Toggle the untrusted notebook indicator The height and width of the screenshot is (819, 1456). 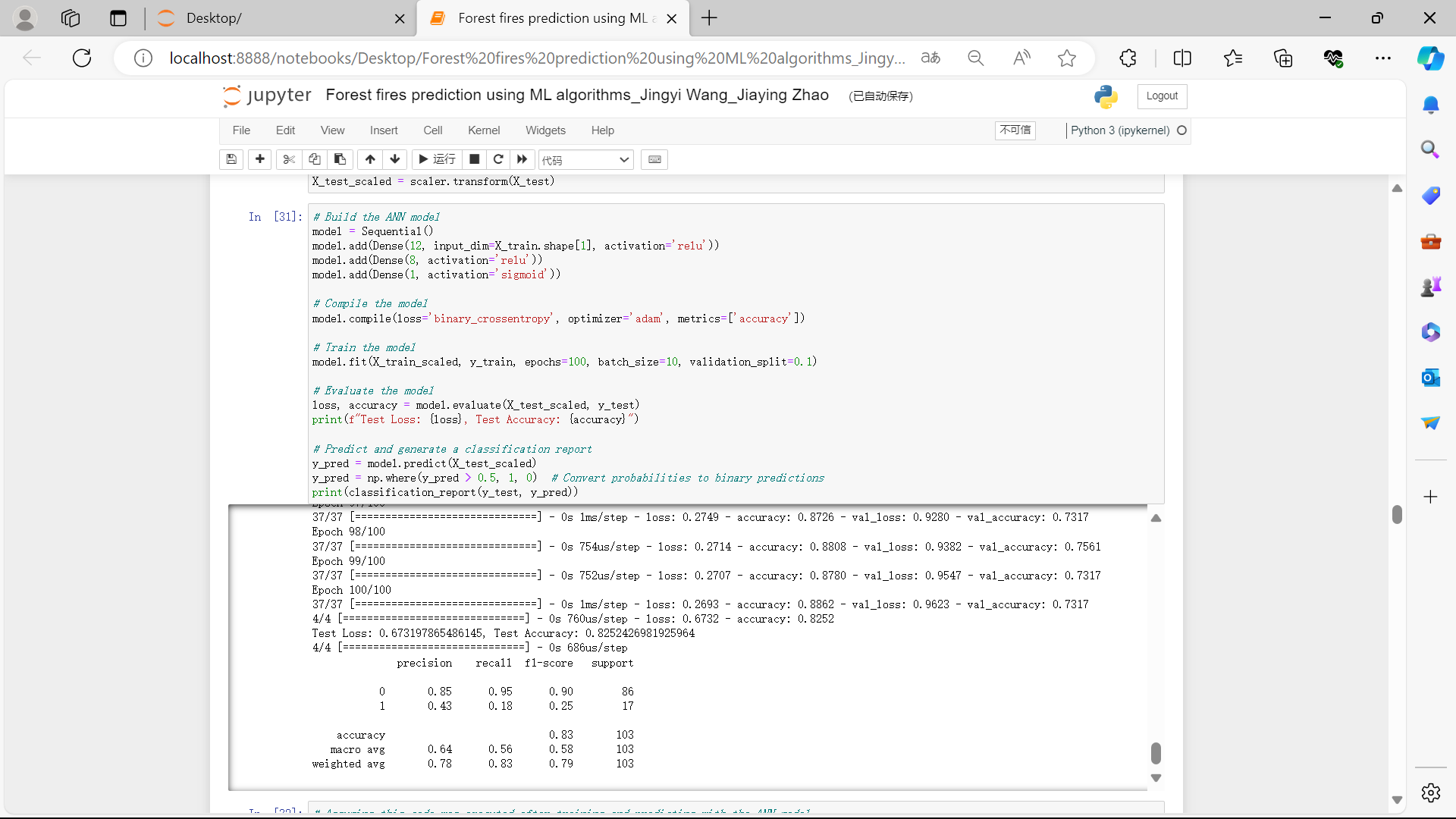pos(1015,130)
